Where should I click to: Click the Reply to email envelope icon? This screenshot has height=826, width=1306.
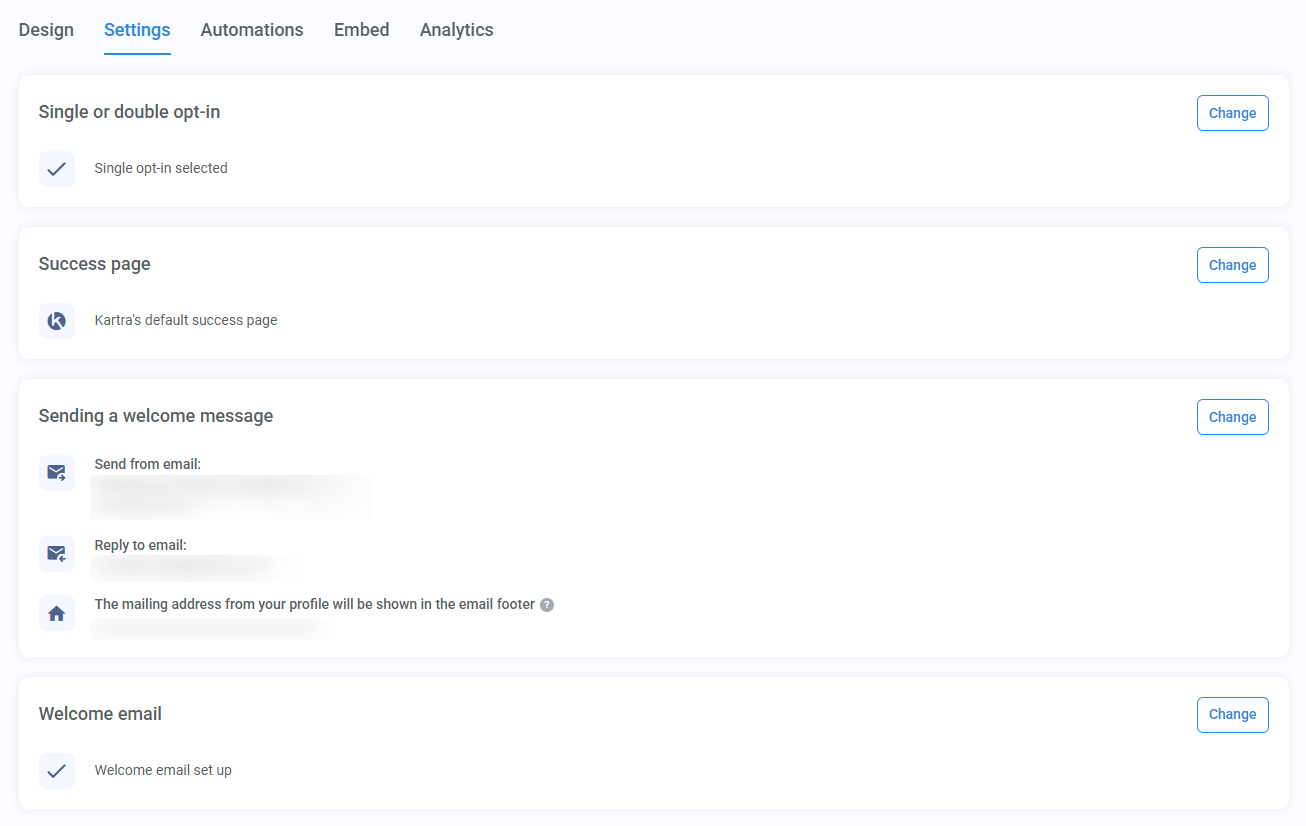point(57,553)
